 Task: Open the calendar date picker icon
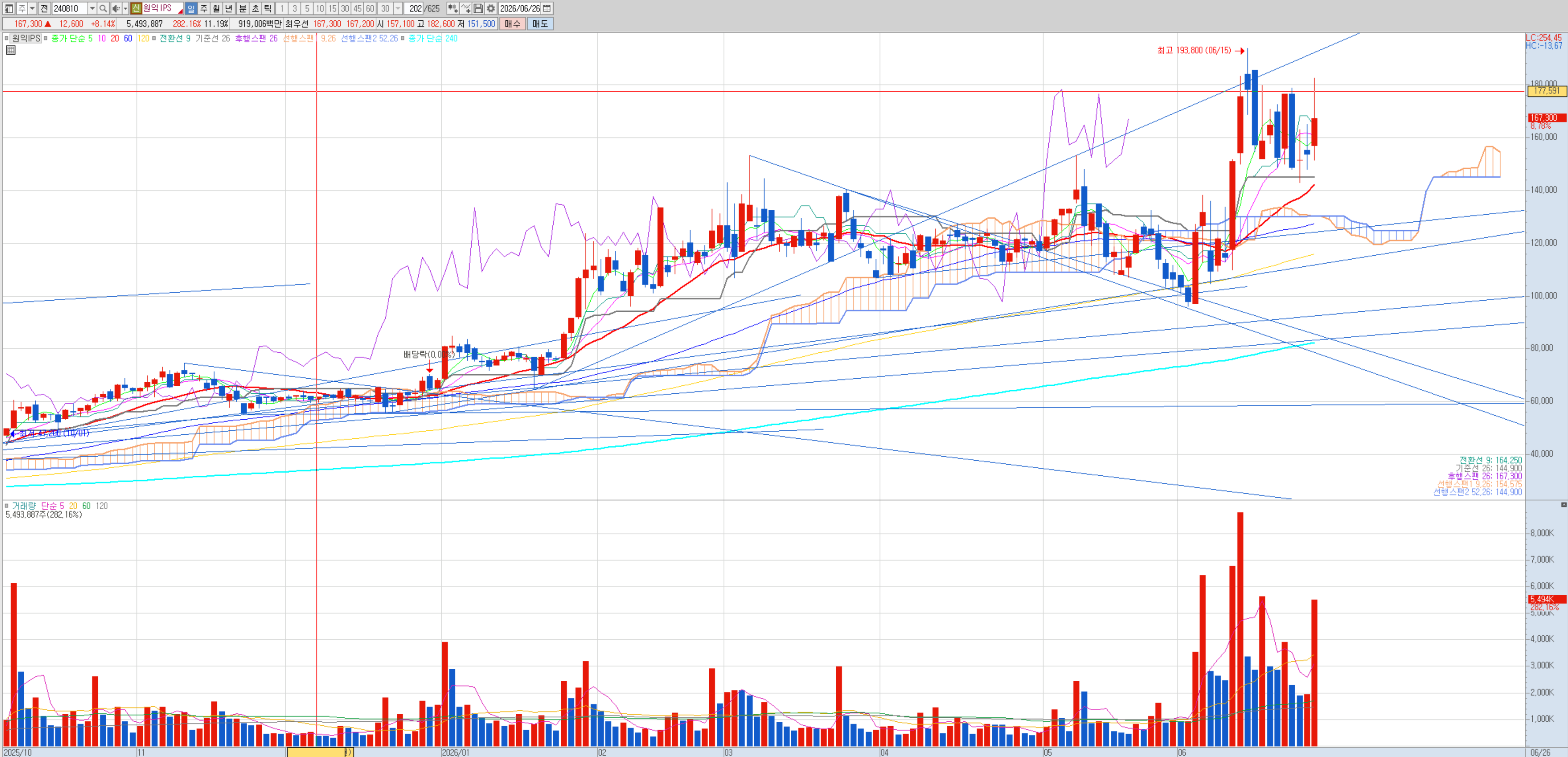(x=547, y=8)
